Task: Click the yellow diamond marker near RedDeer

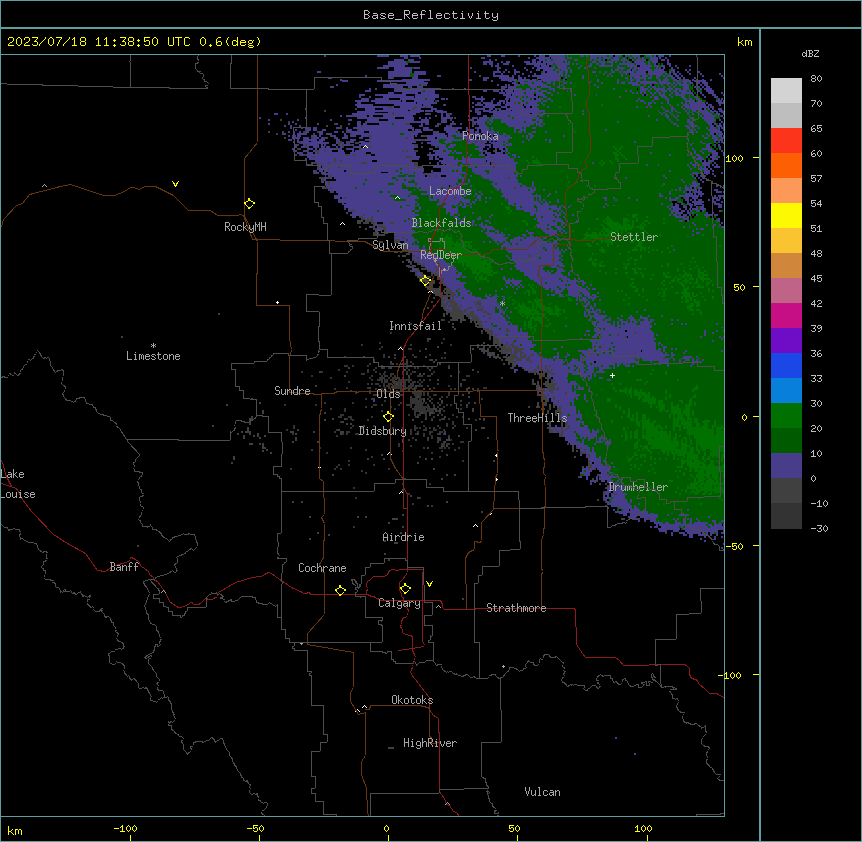Action: pyautogui.click(x=426, y=281)
